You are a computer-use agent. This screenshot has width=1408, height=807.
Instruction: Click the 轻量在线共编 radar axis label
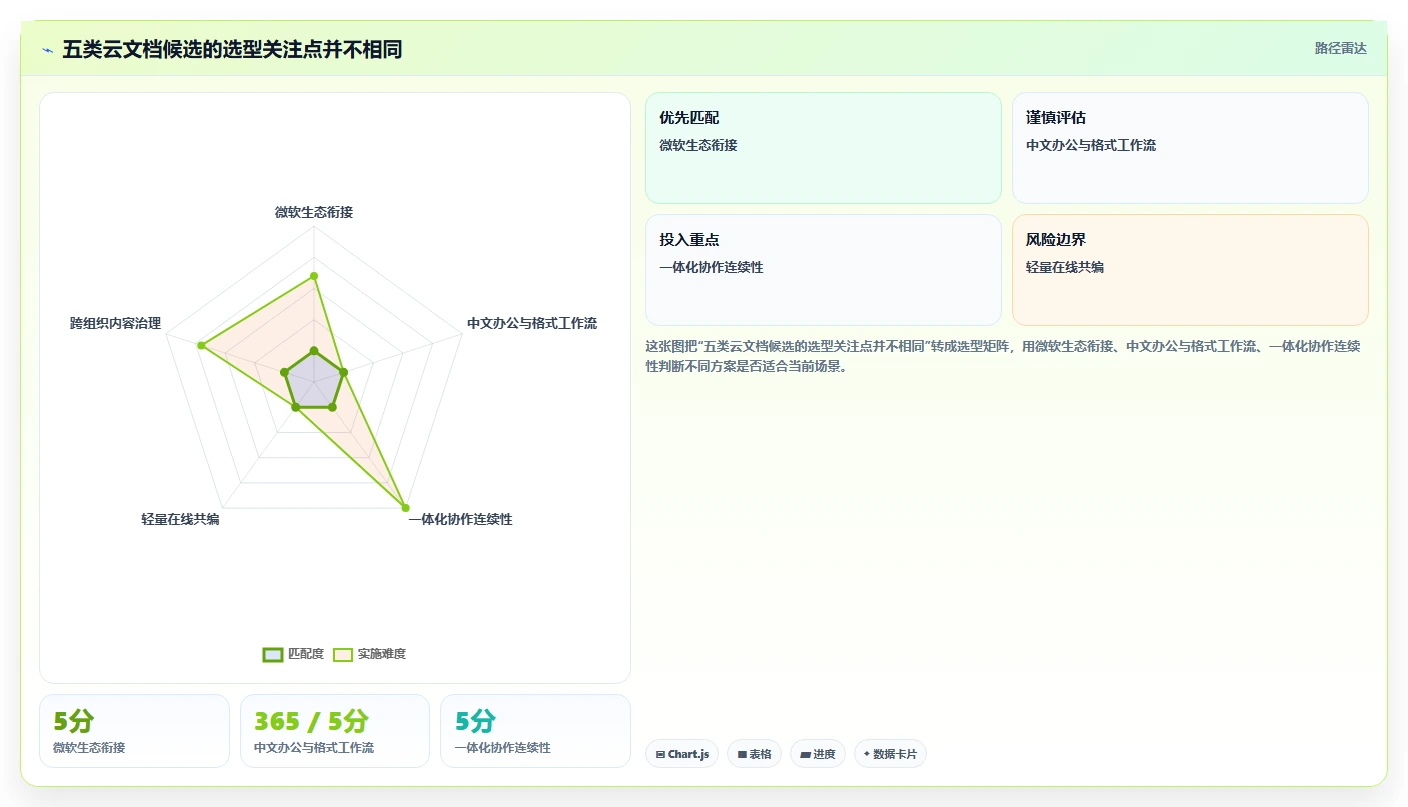tap(180, 519)
